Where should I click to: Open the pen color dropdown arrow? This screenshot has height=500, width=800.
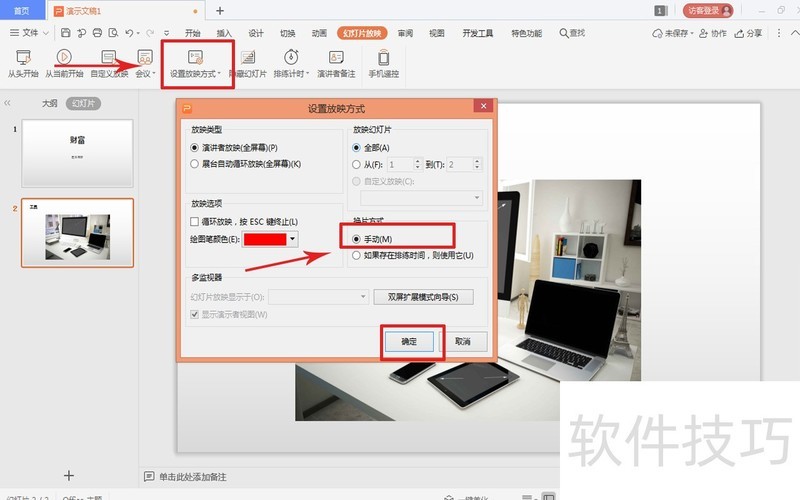click(x=293, y=239)
